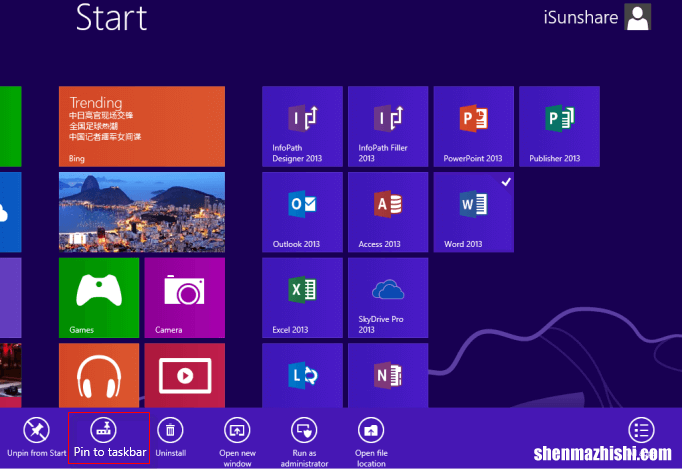Open the city night photo tile

(142, 212)
